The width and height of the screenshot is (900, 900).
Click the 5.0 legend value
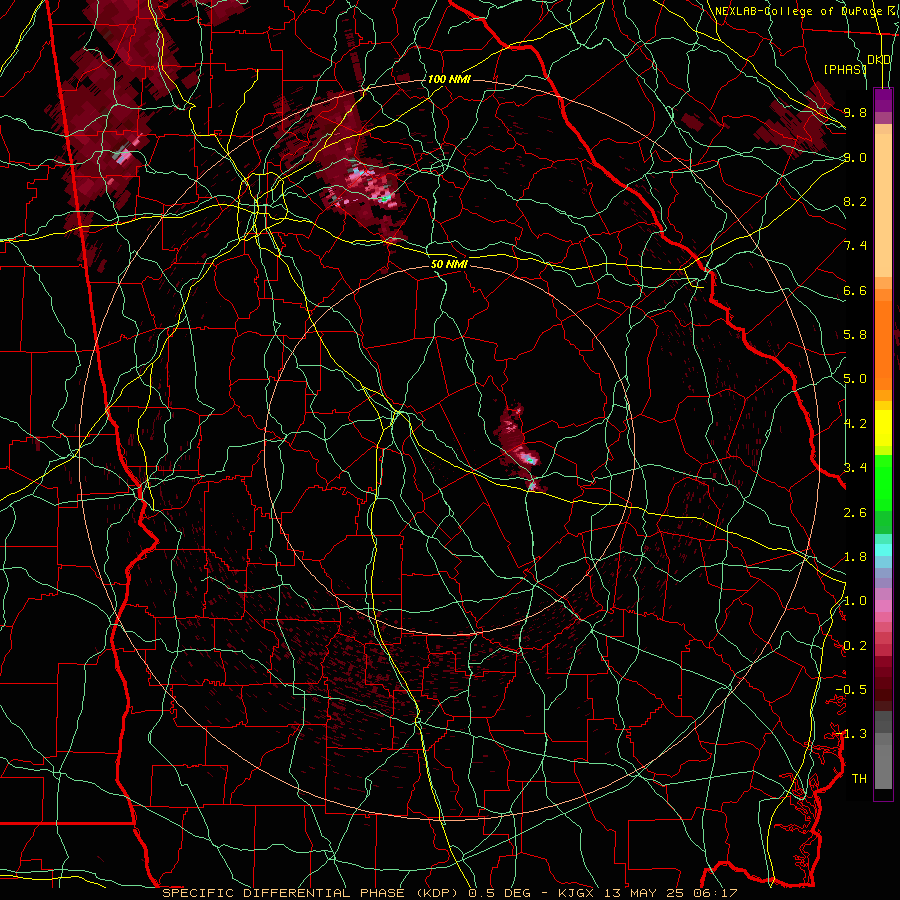[x=855, y=379]
